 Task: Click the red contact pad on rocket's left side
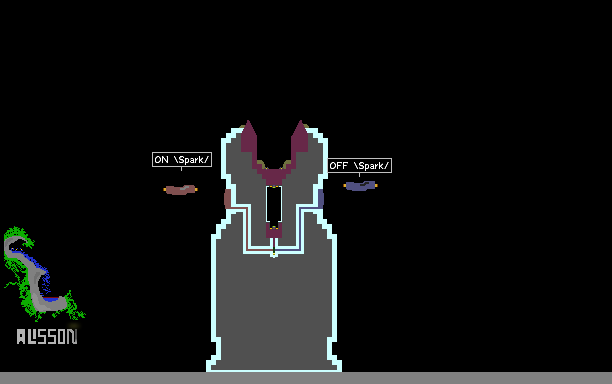(228, 198)
